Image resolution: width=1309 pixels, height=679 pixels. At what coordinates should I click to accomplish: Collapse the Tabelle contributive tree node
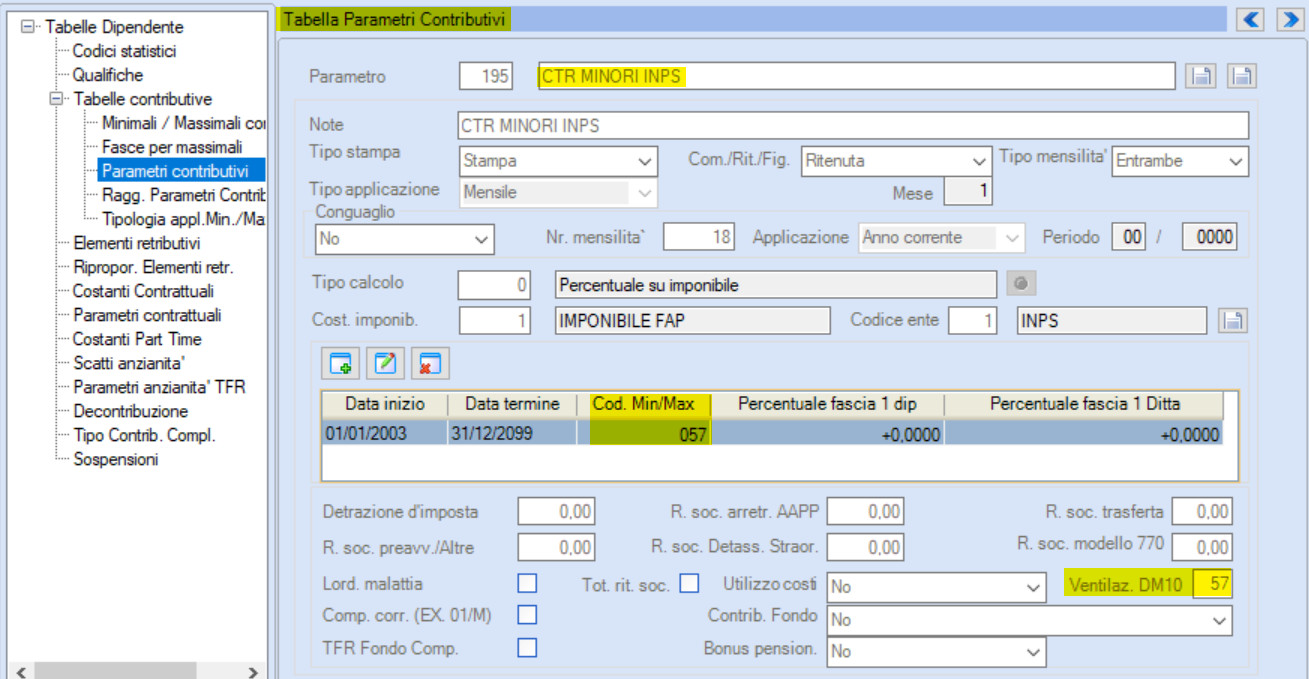pos(56,99)
